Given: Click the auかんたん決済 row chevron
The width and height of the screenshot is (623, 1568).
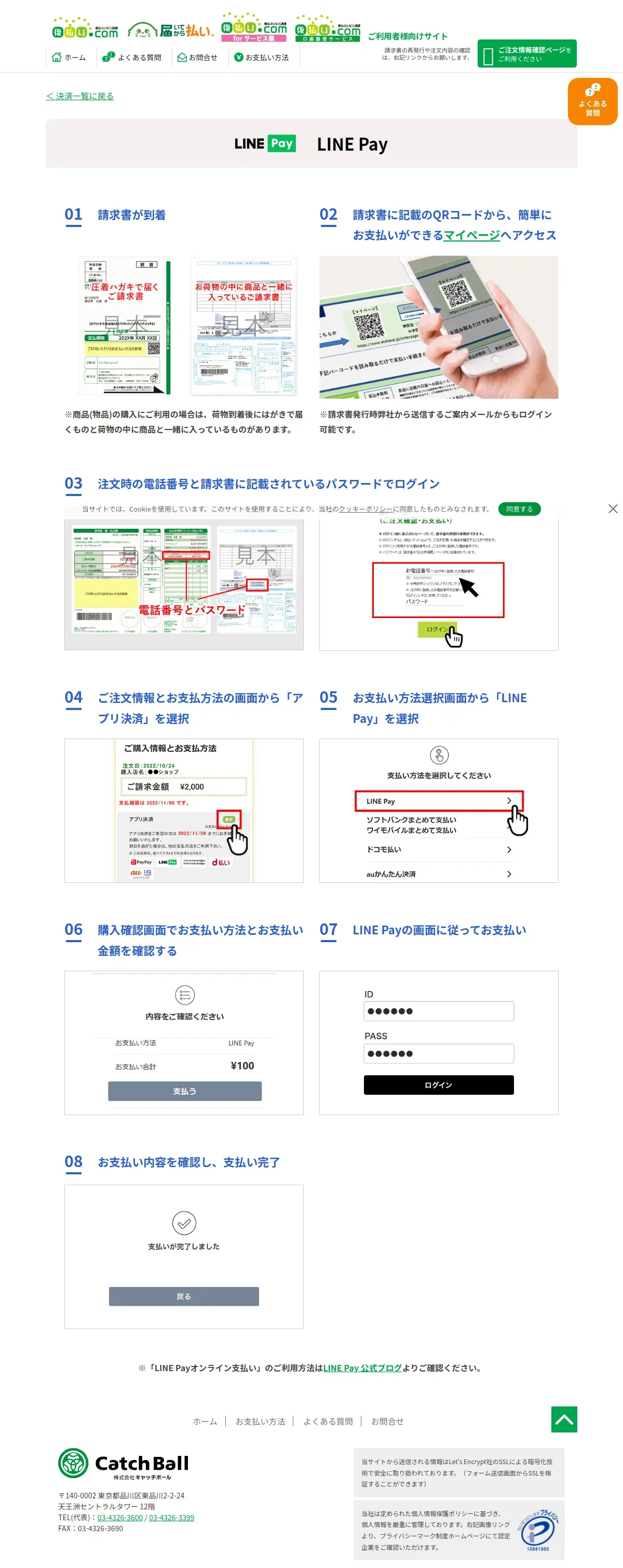Looking at the screenshot, I should click(509, 874).
